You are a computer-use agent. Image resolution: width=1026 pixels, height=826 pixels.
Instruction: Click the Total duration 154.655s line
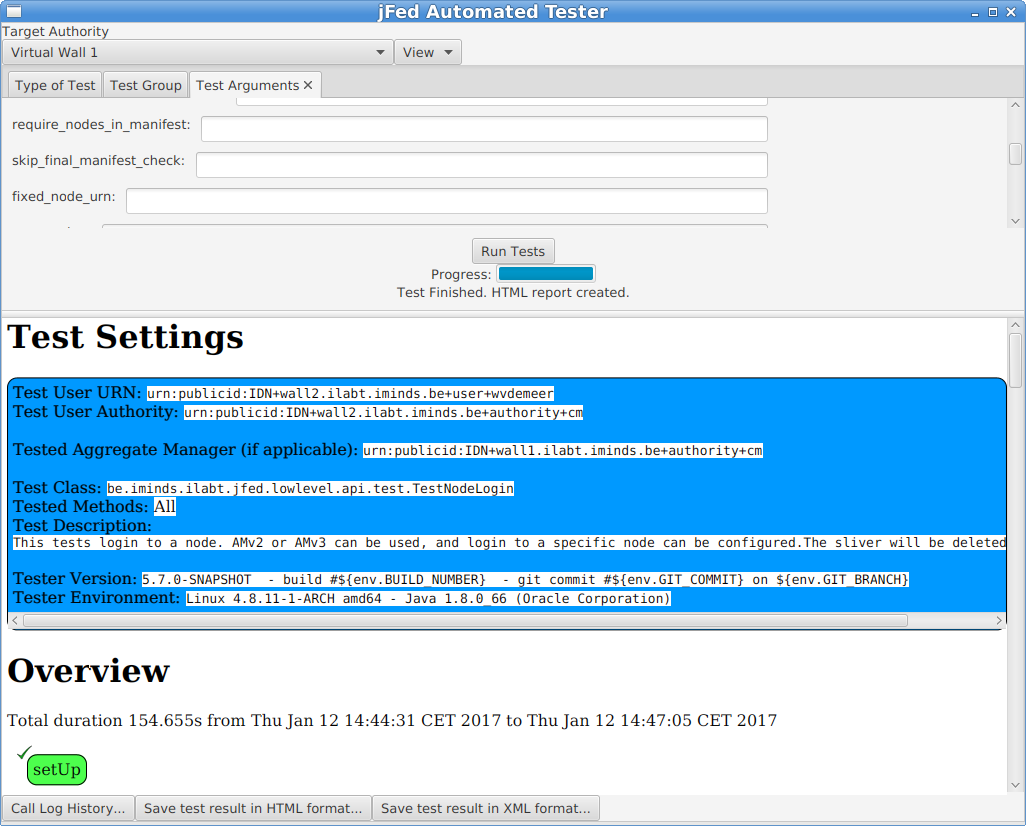click(392, 721)
